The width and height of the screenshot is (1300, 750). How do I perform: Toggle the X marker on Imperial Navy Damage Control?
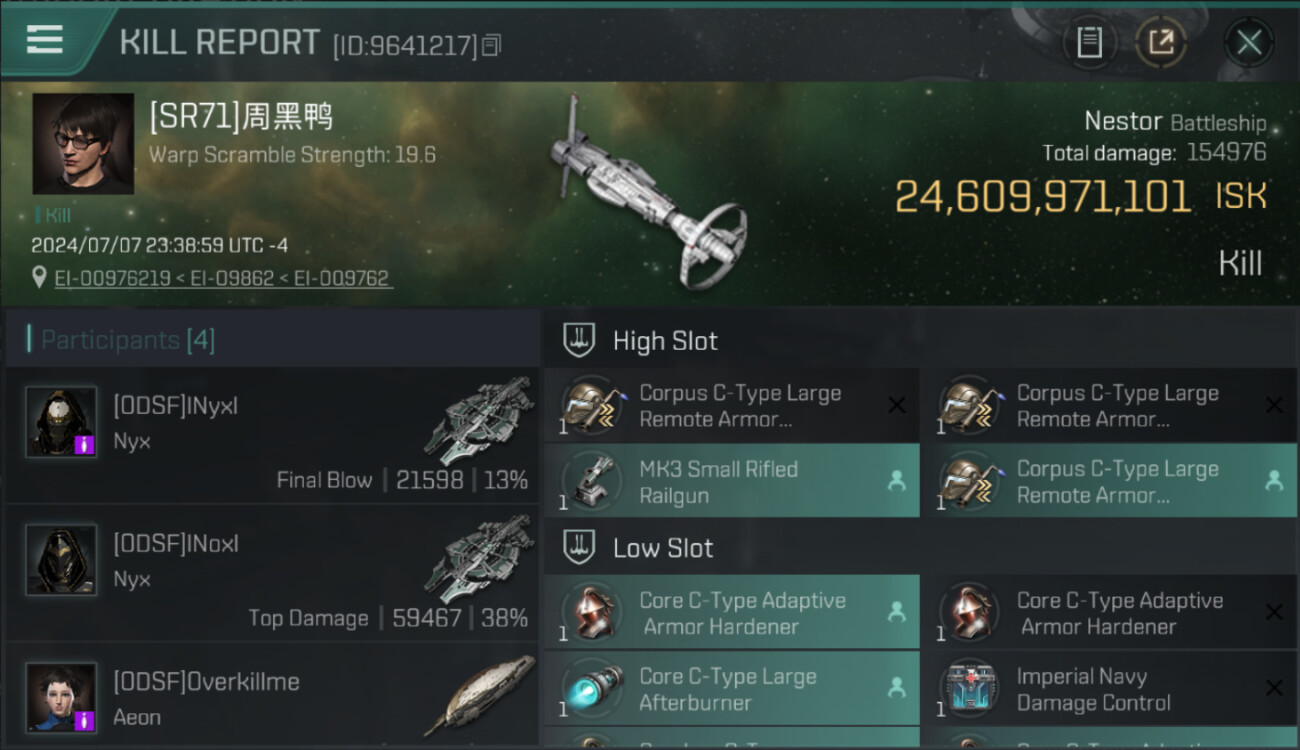coord(1274,689)
